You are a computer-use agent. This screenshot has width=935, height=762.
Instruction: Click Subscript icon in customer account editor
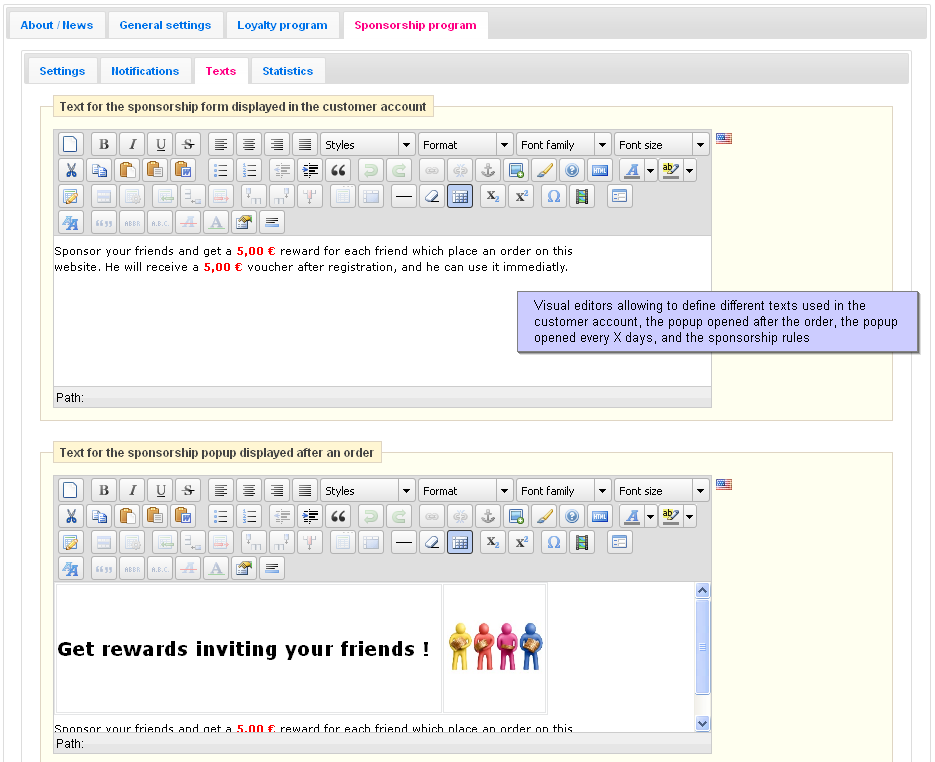coord(493,196)
